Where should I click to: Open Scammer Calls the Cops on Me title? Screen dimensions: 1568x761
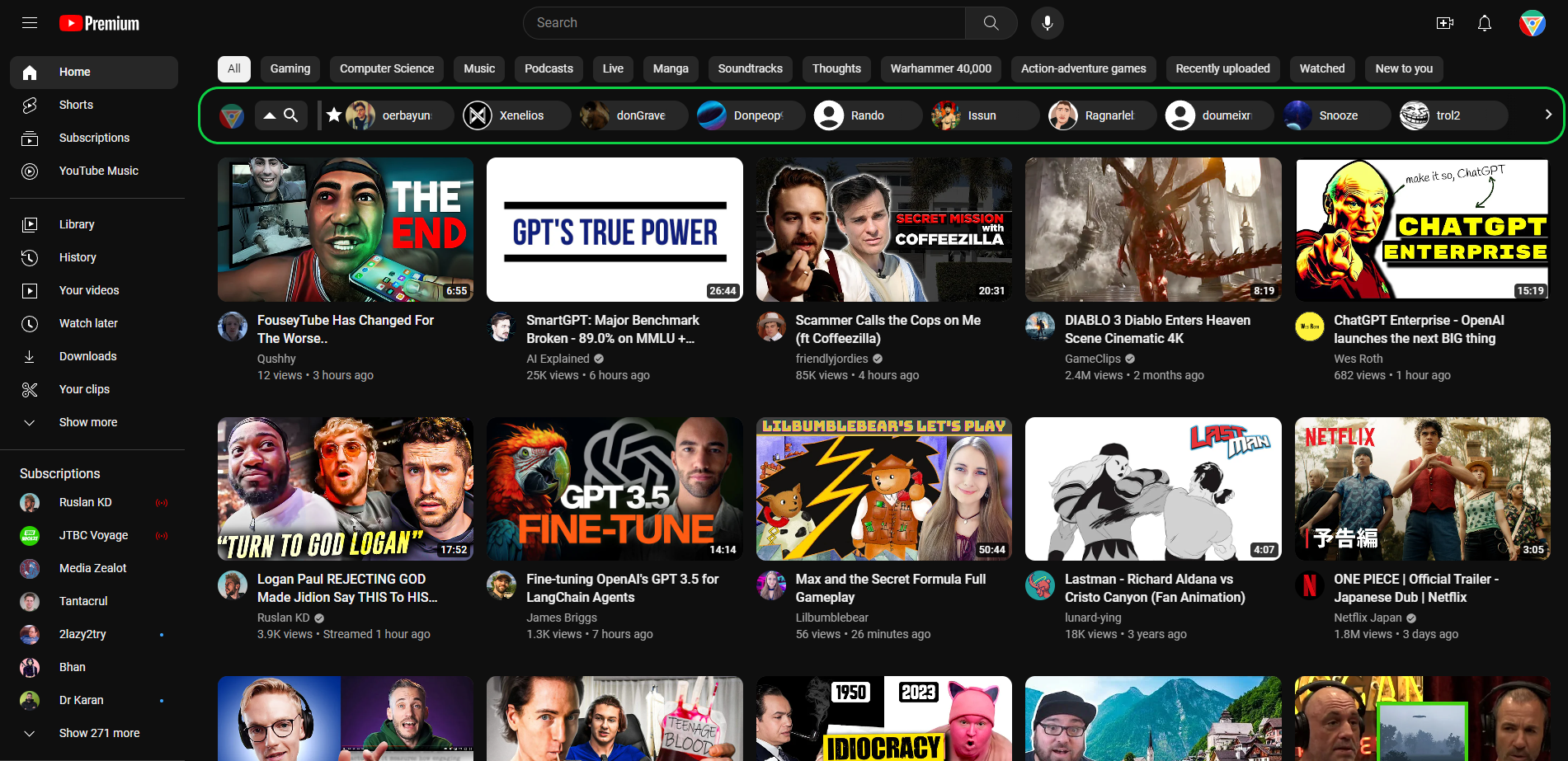coord(888,329)
